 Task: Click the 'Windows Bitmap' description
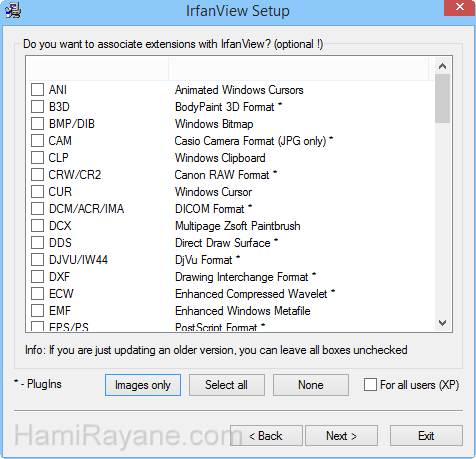(214, 124)
